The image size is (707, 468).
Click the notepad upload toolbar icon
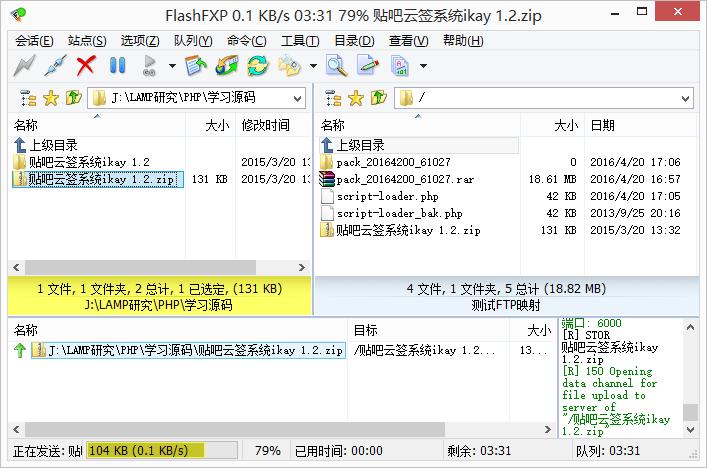click(196, 66)
